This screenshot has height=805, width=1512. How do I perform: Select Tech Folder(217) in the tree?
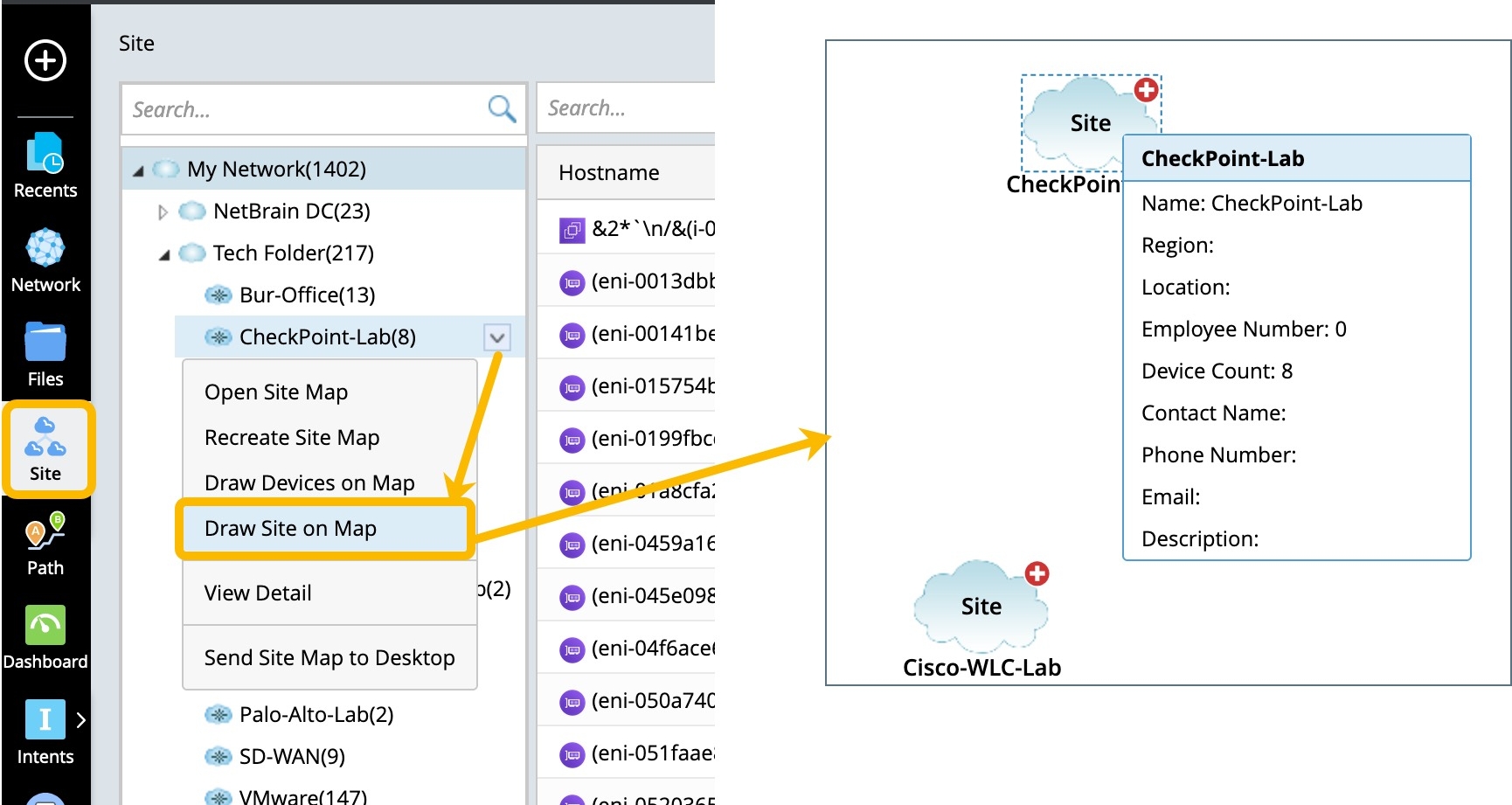click(294, 253)
